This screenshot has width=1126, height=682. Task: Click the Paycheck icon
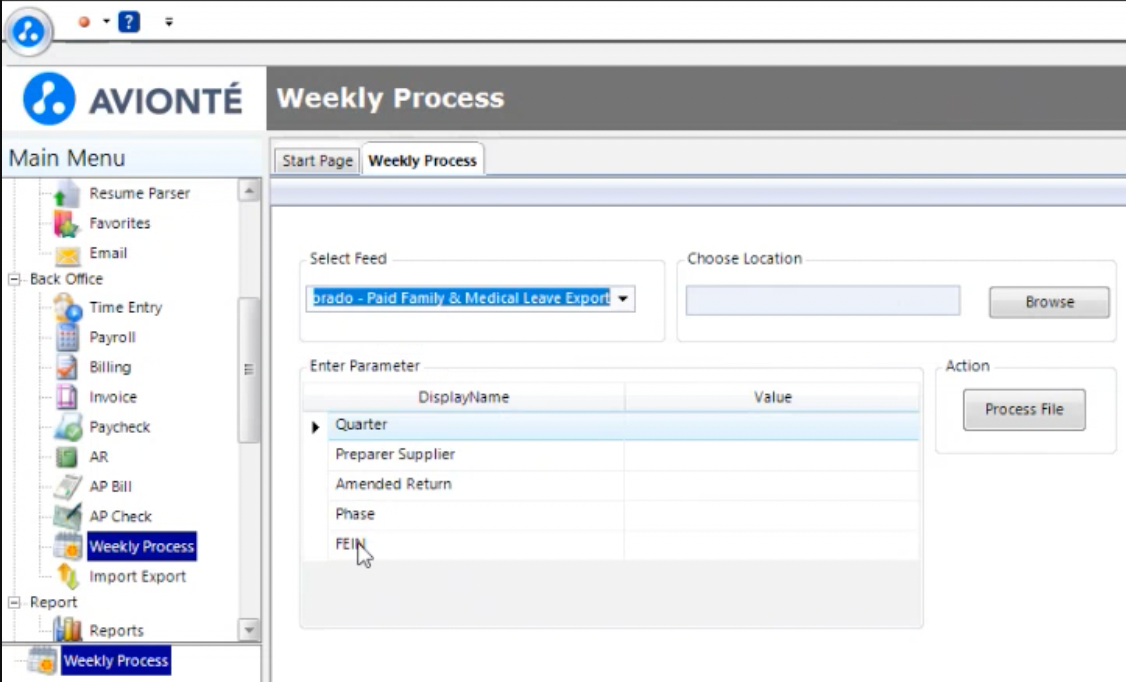click(68, 427)
